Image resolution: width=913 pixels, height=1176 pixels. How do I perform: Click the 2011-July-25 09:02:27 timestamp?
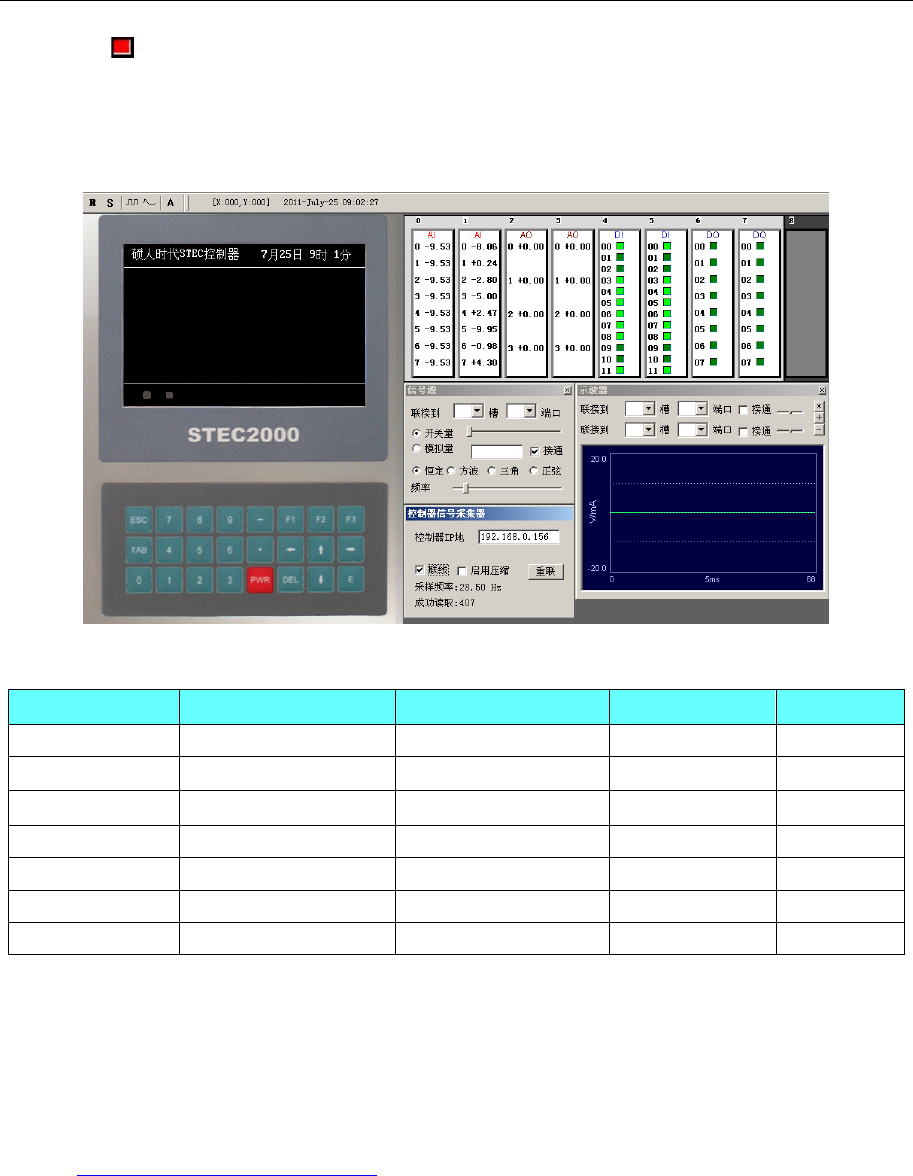click(331, 202)
